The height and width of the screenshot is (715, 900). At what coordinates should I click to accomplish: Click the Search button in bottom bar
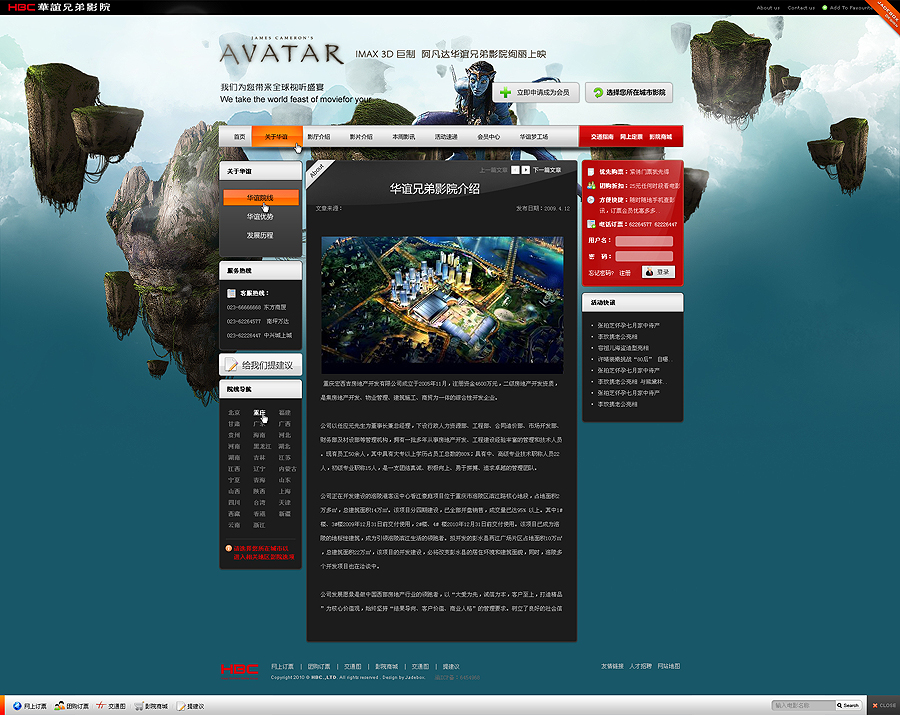point(848,705)
